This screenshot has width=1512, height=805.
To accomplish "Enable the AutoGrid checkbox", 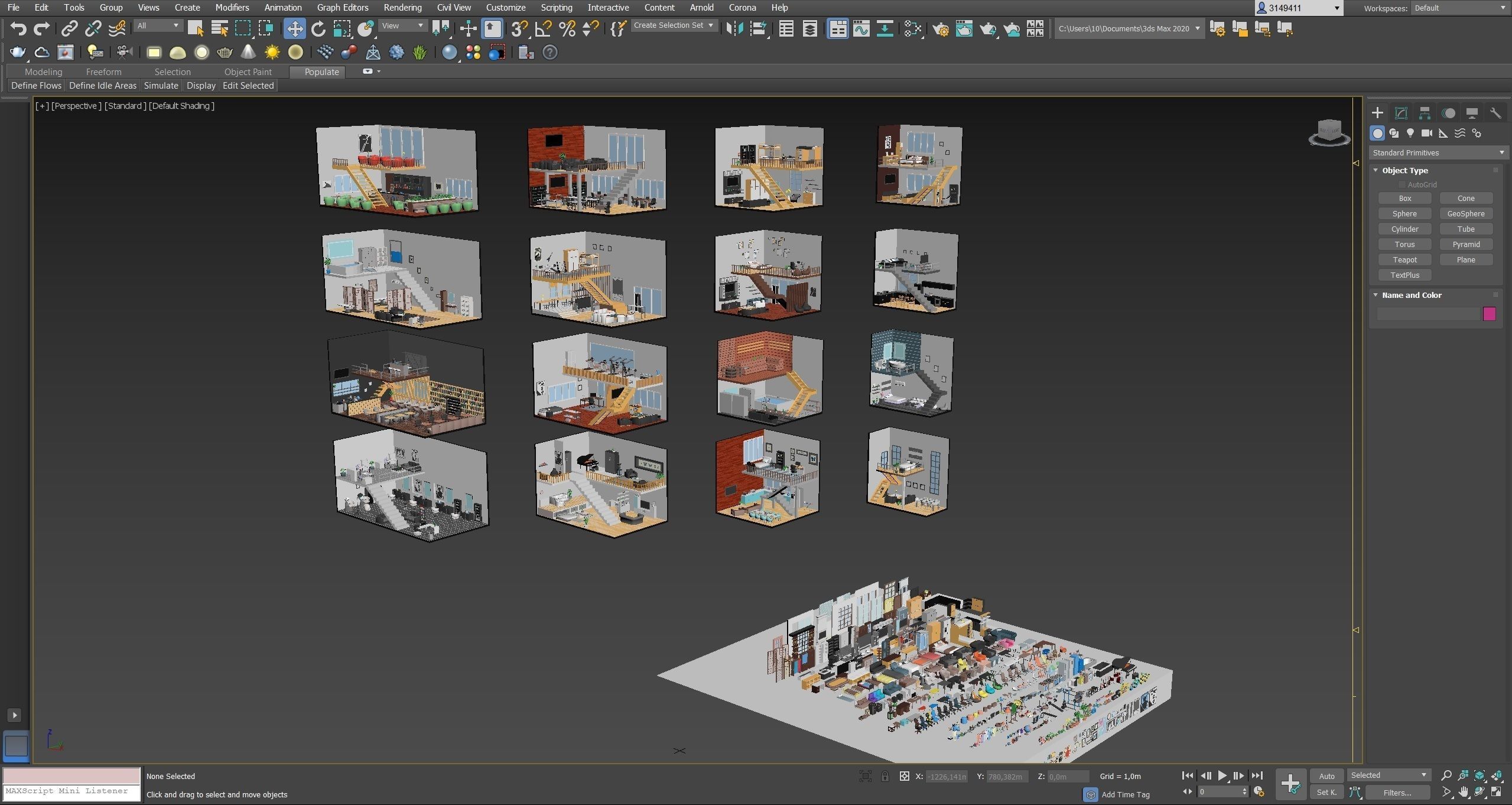I will [x=1402, y=184].
